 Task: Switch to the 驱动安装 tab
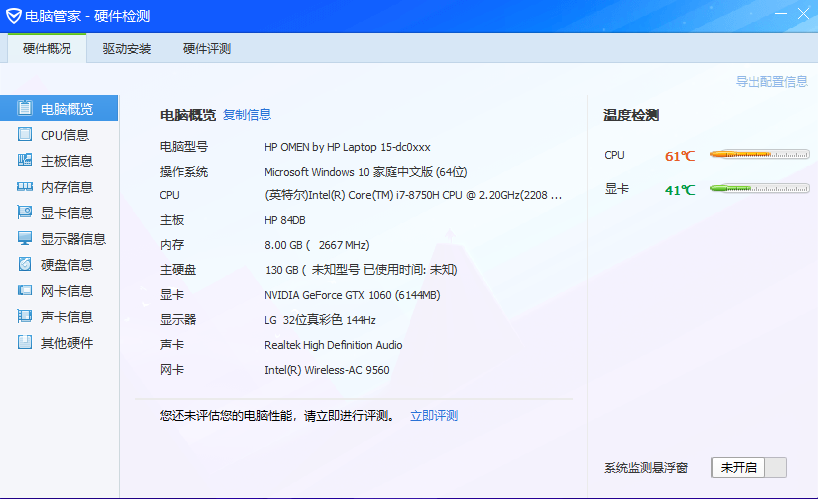coord(127,49)
